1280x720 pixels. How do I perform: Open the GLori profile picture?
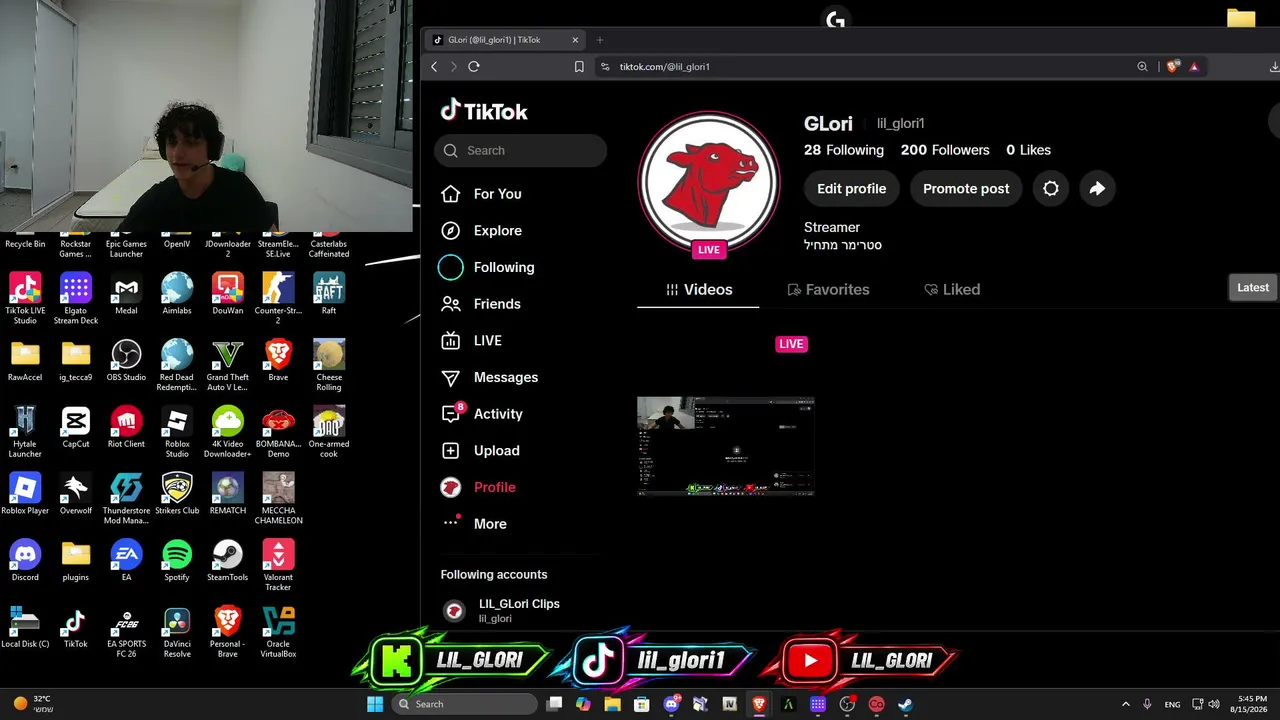tap(709, 182)
